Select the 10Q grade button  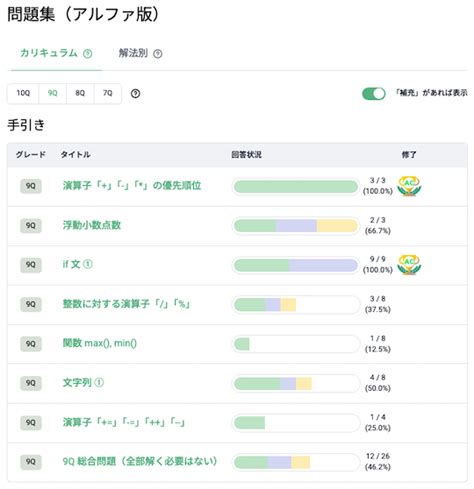tap(23, 93)
